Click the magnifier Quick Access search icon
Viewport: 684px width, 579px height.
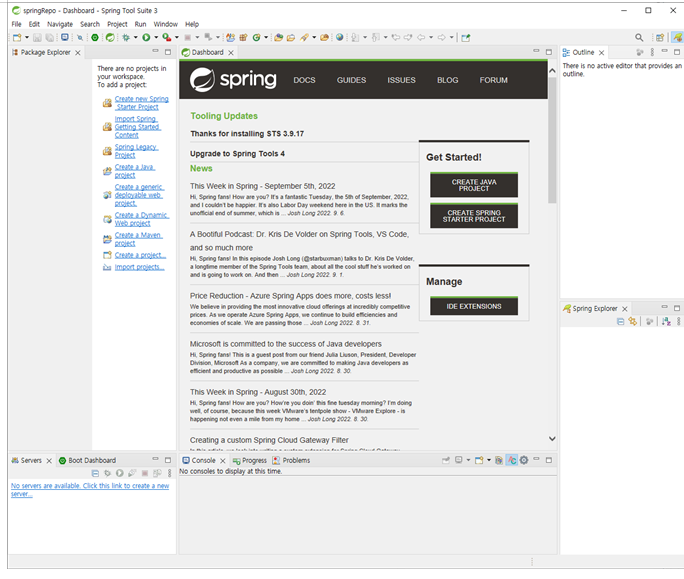(x=639, y=38)
